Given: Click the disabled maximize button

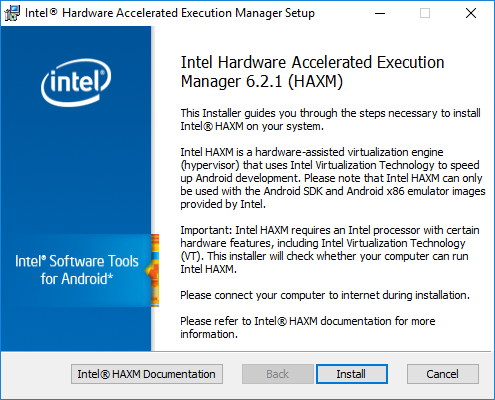Looking at the screenshot, I should pos(425,13).
